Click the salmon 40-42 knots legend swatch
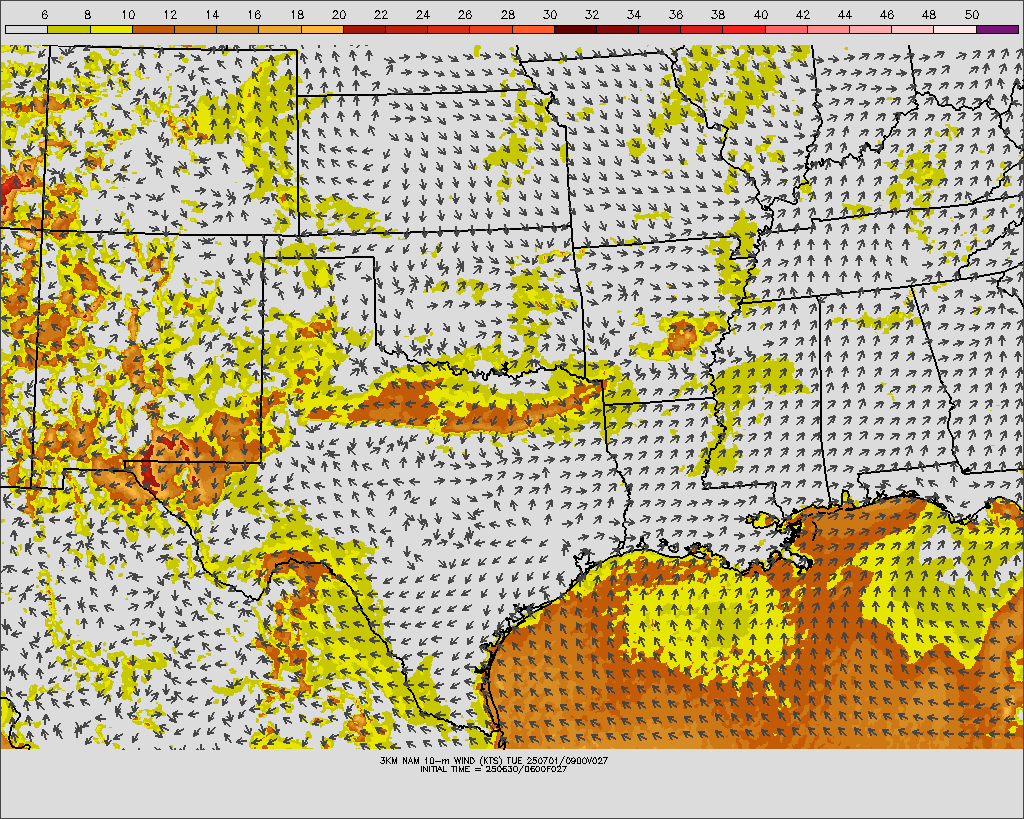 tap(786, 29)
